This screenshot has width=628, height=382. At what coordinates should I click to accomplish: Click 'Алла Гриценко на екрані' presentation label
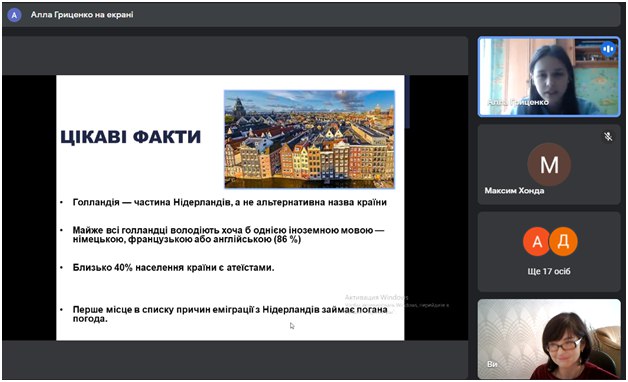pos(82,15)
